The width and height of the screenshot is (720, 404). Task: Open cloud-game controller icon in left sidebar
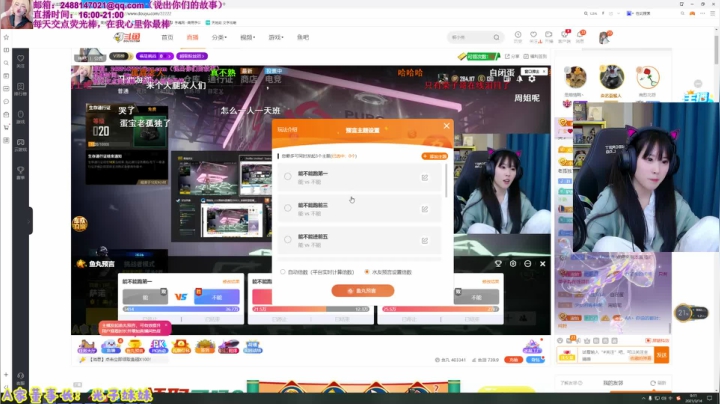[x=21, y=145]
